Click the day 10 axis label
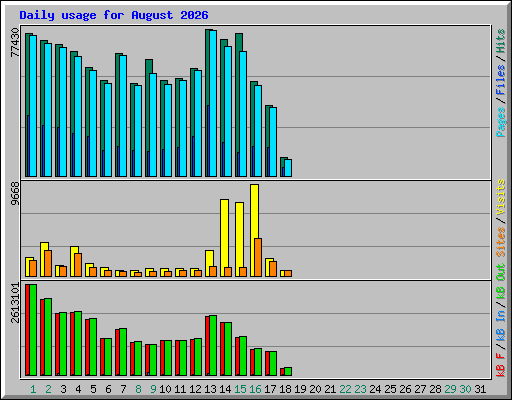The width and height of the screenshot is (512, 400). click(x=165, y=389)
